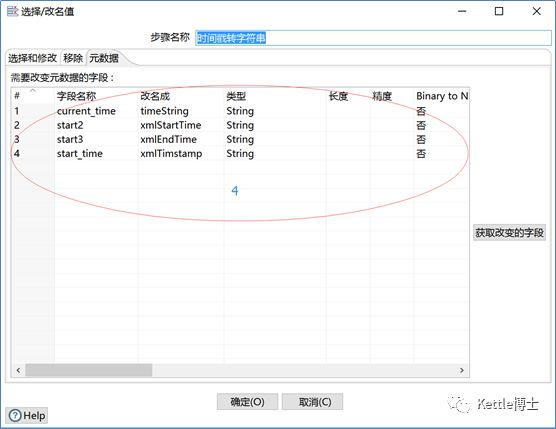Click the scrollbar right arrow
Image resolution: width=556 pixels, height=429 pixels.
pos(462,370)
